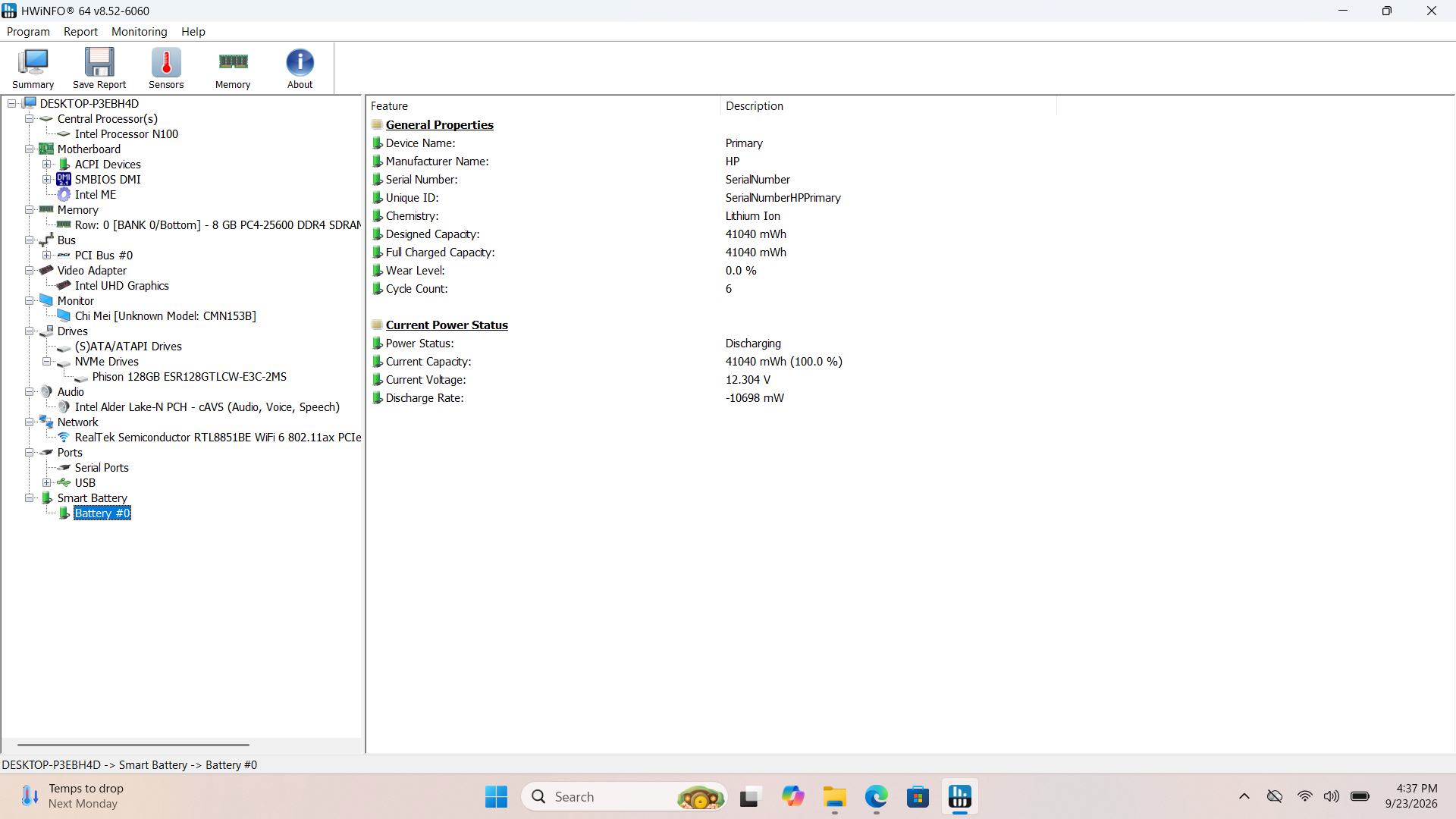Open the Sensors thermometer icon
The width and height of the screenshot is (1456, 819).
166,69
